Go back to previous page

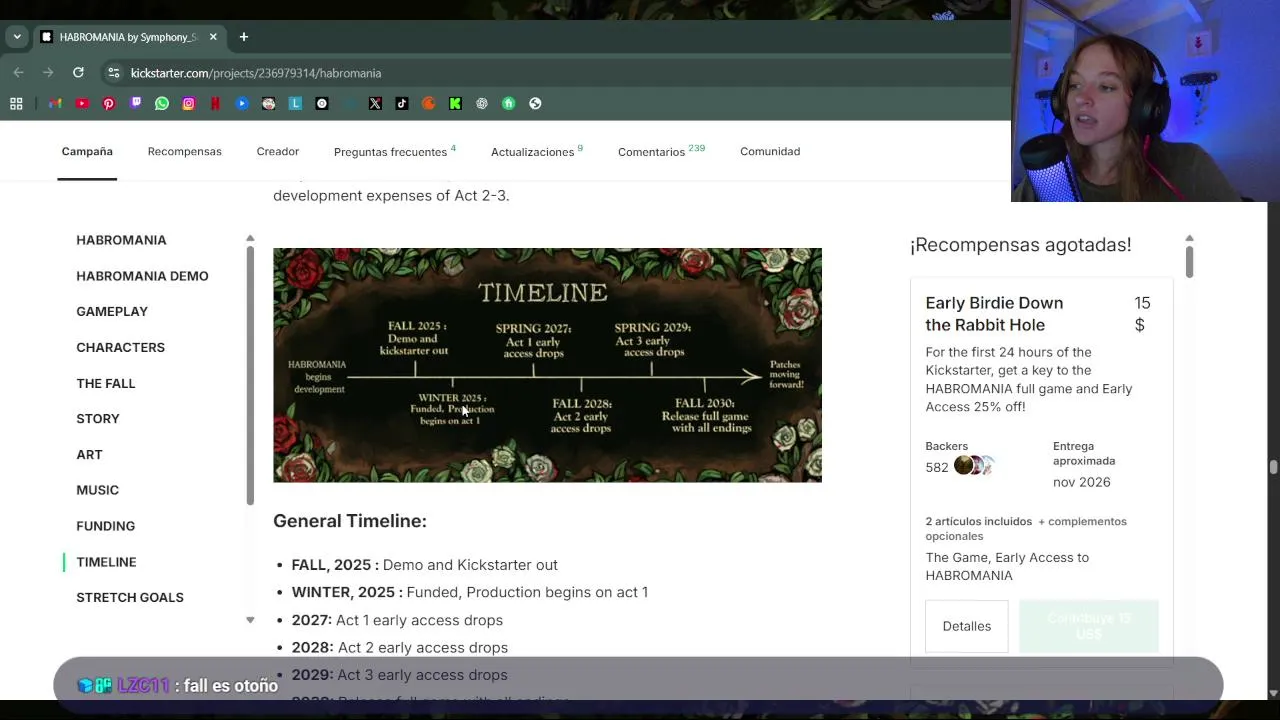click(18, 73)
